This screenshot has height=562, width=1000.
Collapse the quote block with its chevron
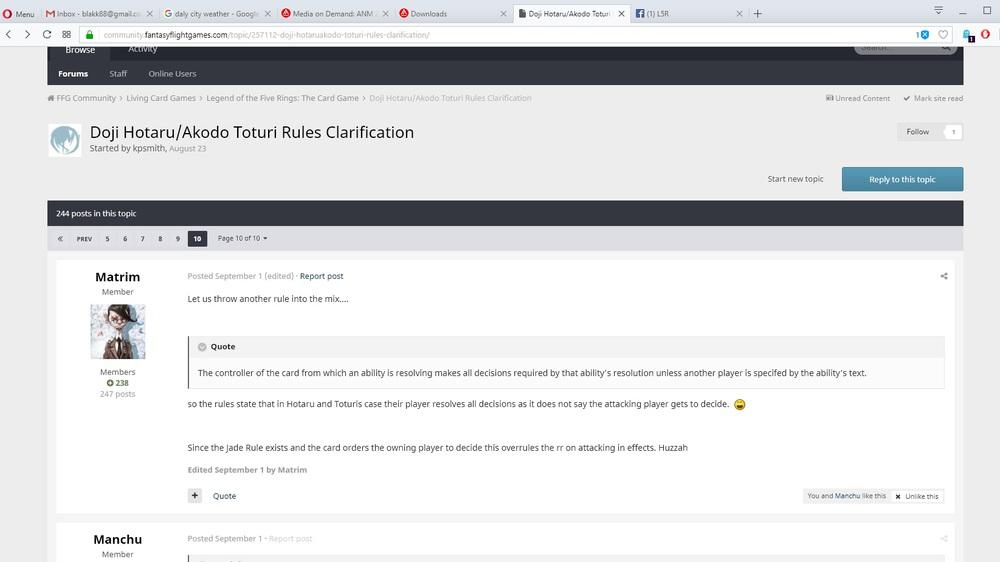point(202,347)
